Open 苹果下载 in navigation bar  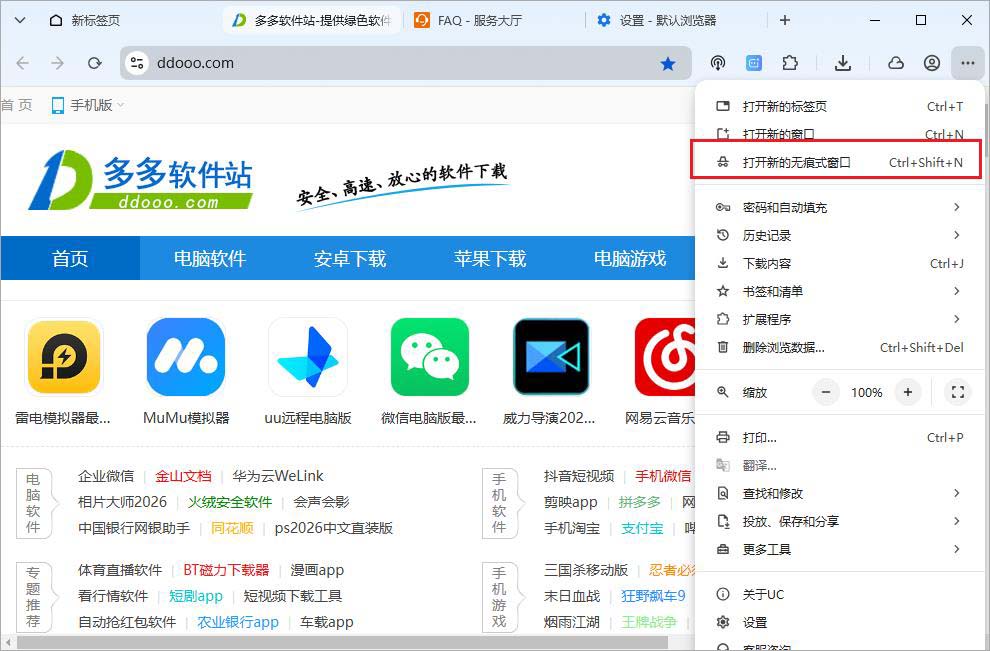tap(489, 258)
